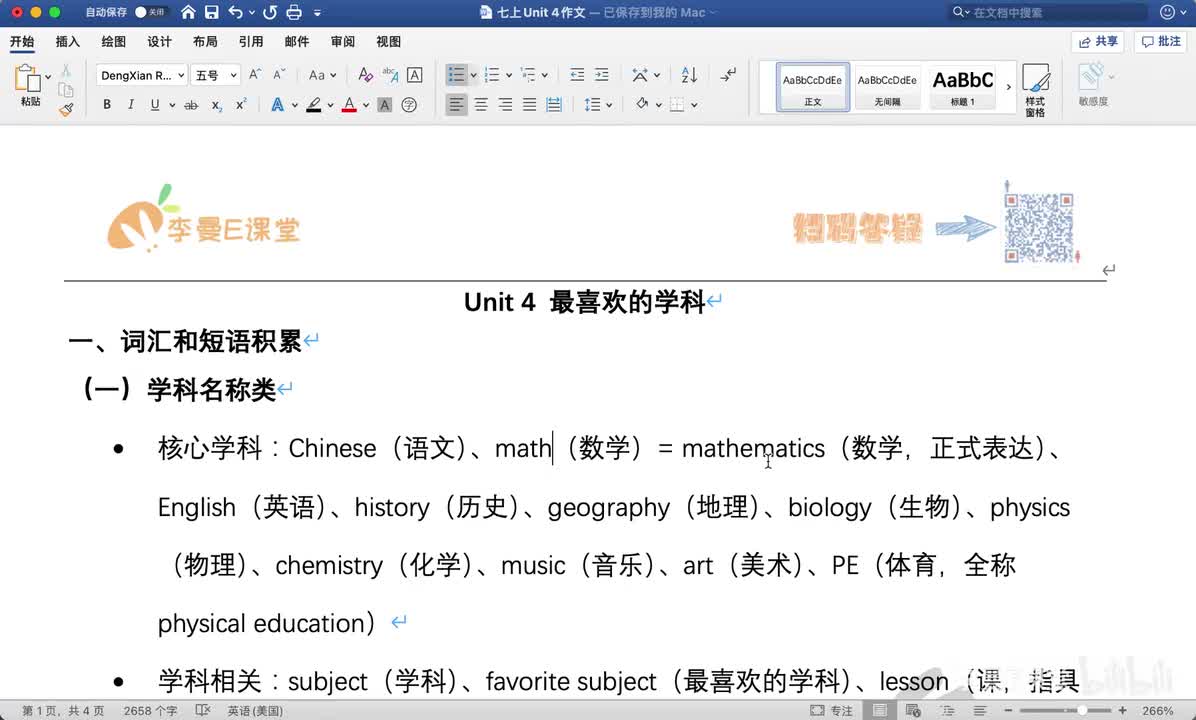Apply the 标题 1 Heading style
This screenshot has height=720, width=1196.
963,87
